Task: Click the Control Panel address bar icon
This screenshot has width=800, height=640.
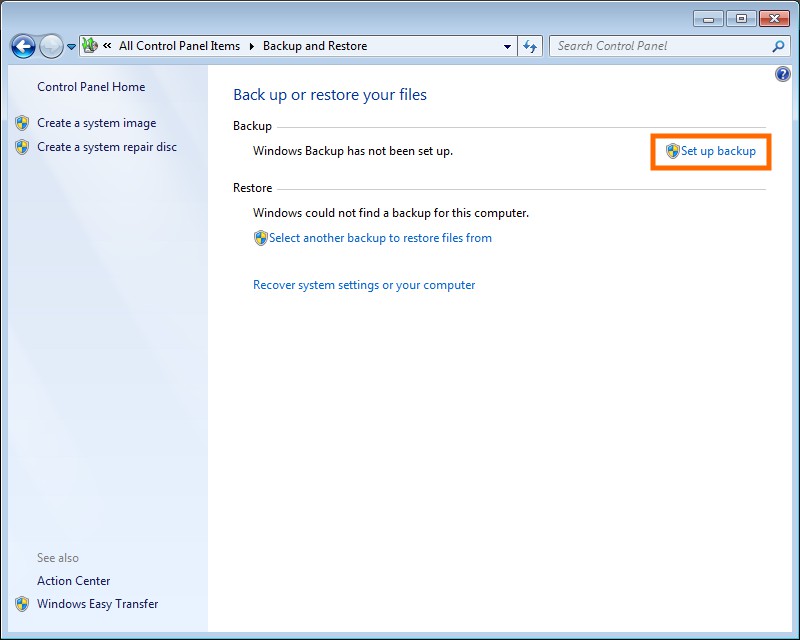Action: [90, 45]
